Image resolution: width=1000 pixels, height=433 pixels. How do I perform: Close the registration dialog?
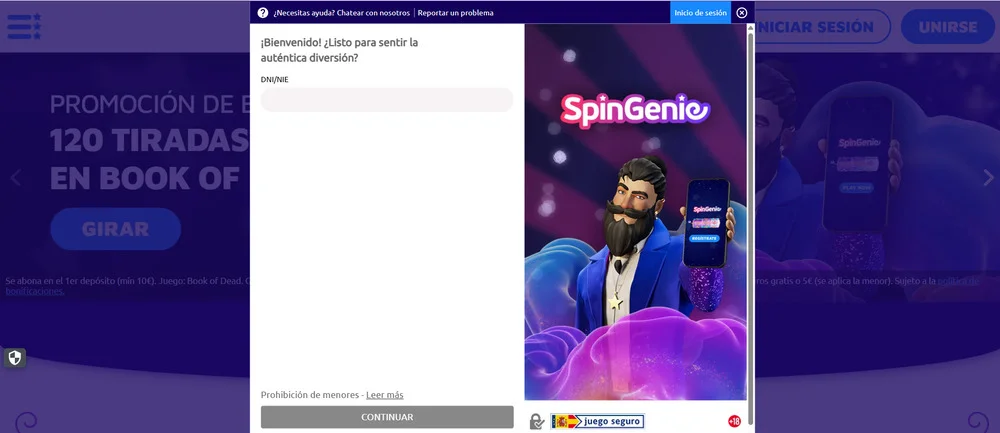click(742, 13)
